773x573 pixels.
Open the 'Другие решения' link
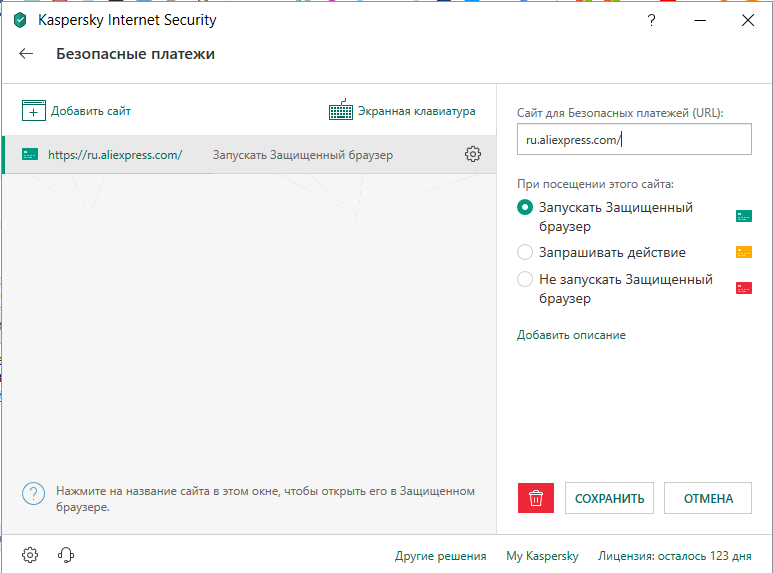pos(440,556)
